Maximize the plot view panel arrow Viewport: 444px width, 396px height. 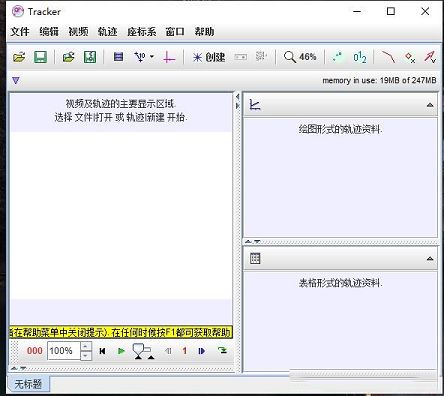[430, 105]
